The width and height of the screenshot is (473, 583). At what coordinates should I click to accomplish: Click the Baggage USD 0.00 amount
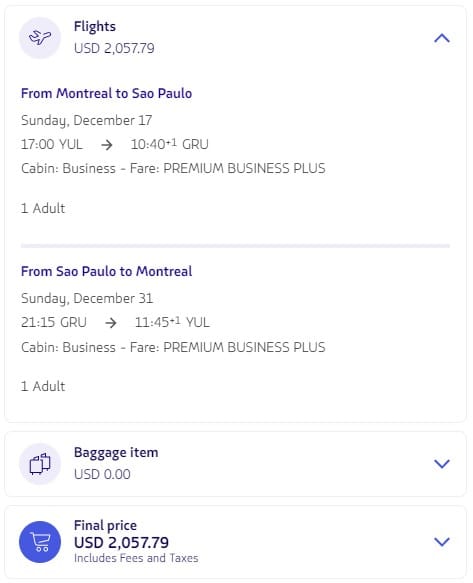tap(102, 474)
